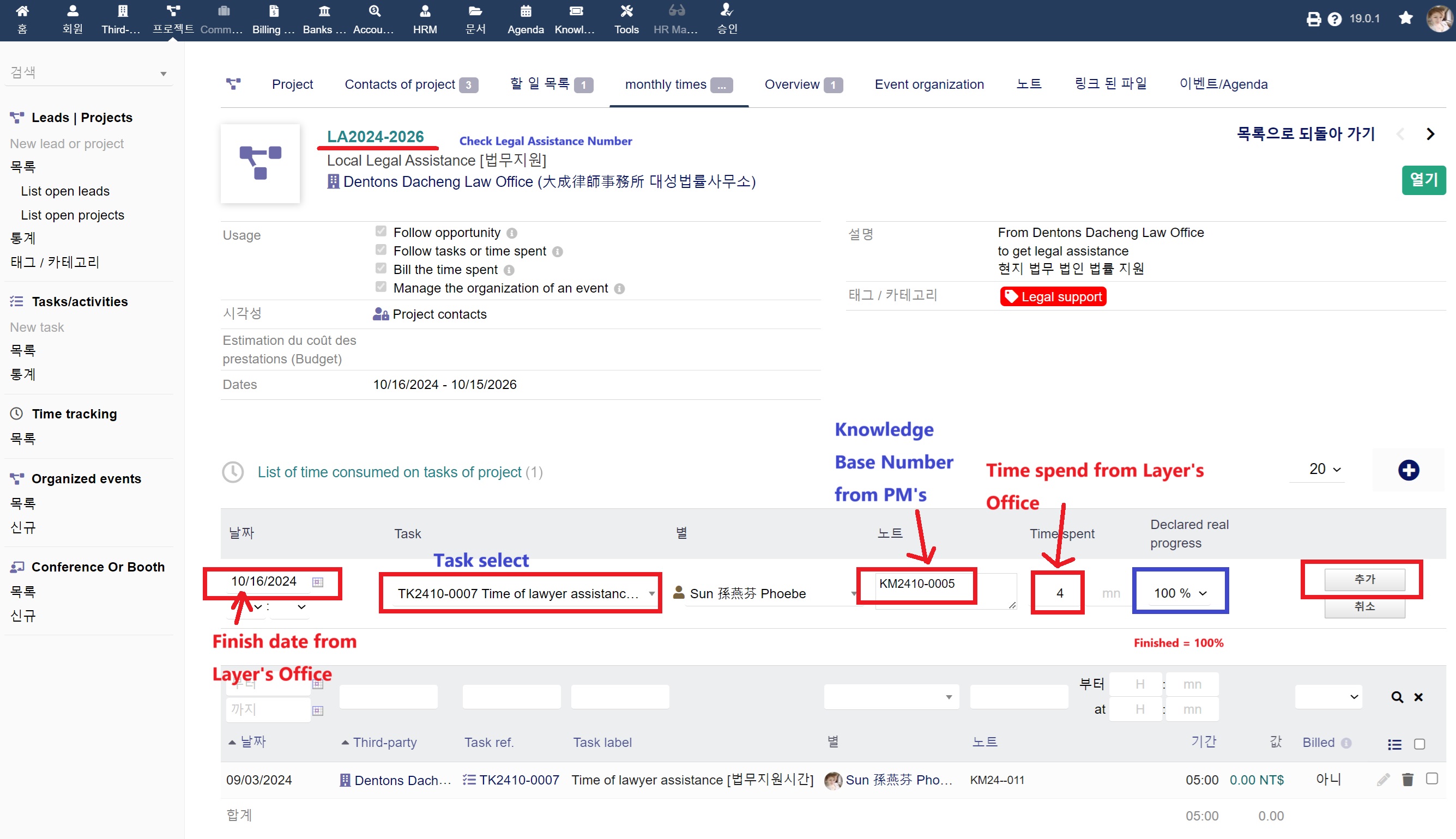Viewport: 1456px width, 839px height.
Task: Open the task select dropdown TK2410-0007
Action: tap(520, 593)
